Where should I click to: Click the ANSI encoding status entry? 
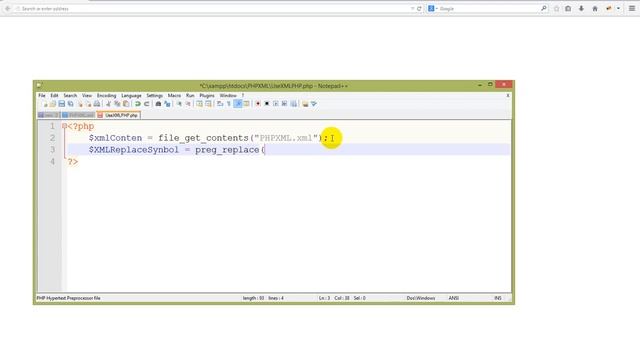(x=454, y=298)
